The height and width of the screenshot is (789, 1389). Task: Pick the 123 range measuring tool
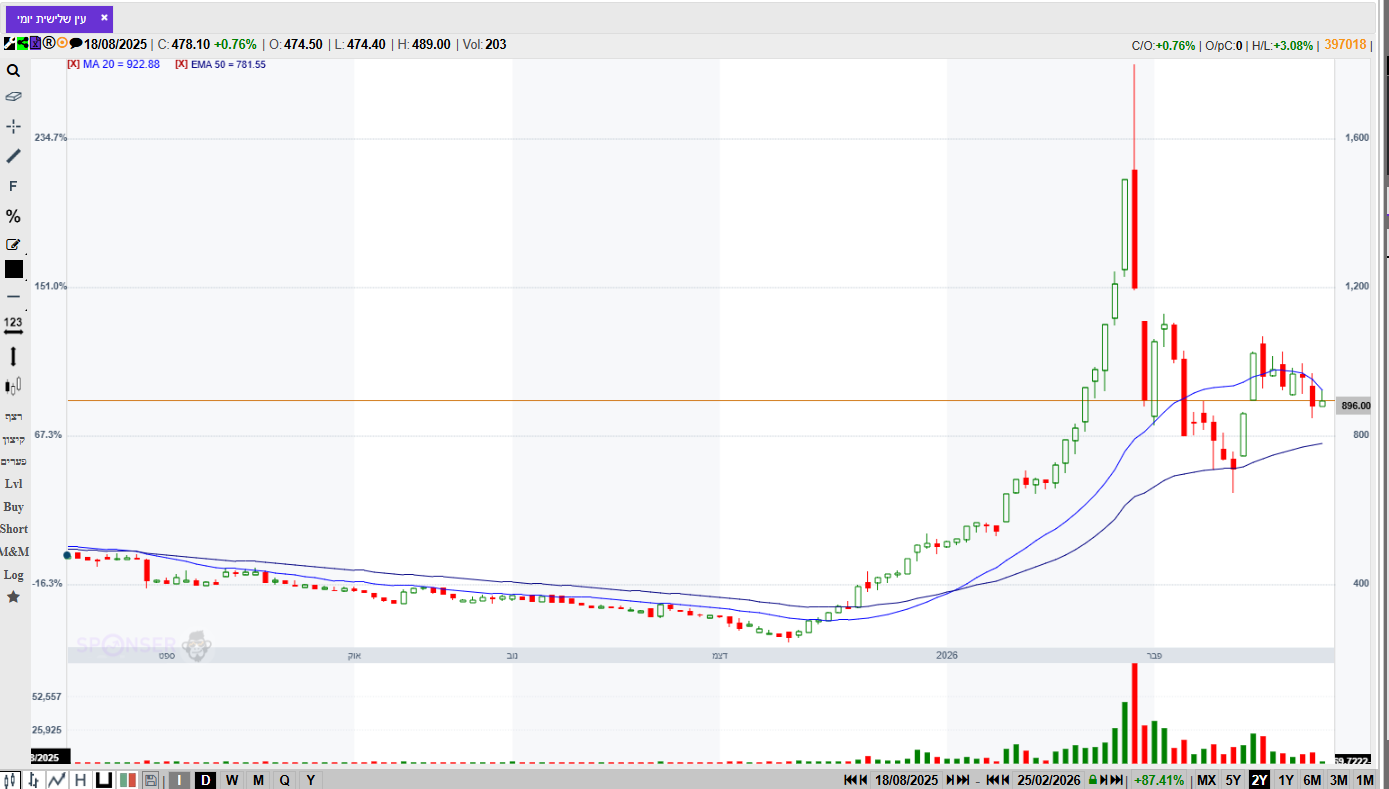click(13, 325)
